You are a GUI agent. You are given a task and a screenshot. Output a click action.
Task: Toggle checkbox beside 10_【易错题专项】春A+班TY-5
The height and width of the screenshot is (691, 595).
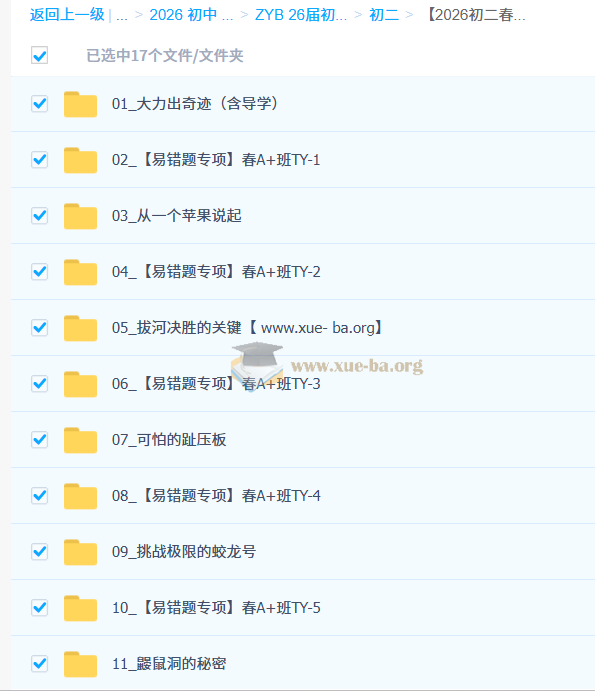pos(40,607)
